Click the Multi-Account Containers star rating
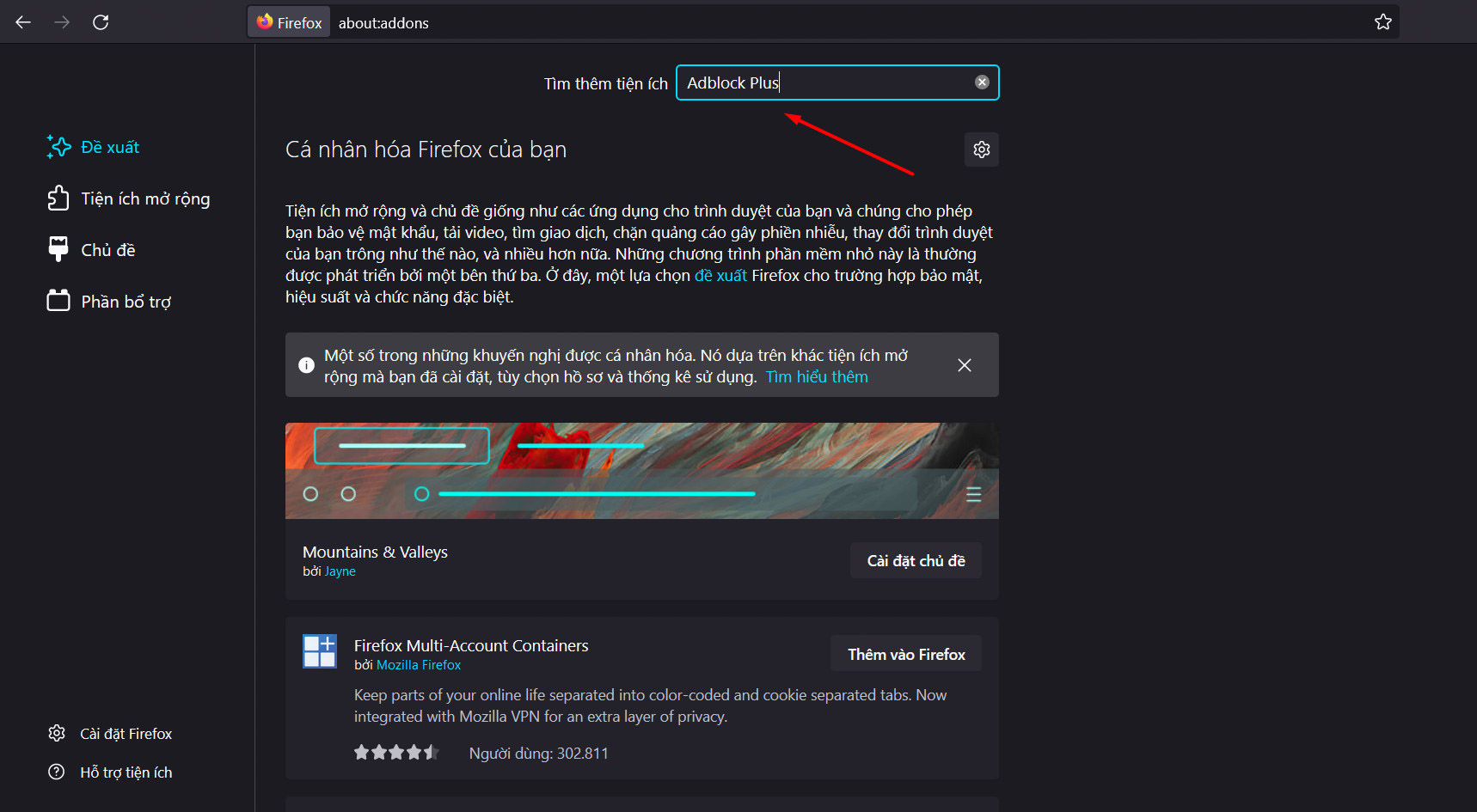 click(396, 753)
